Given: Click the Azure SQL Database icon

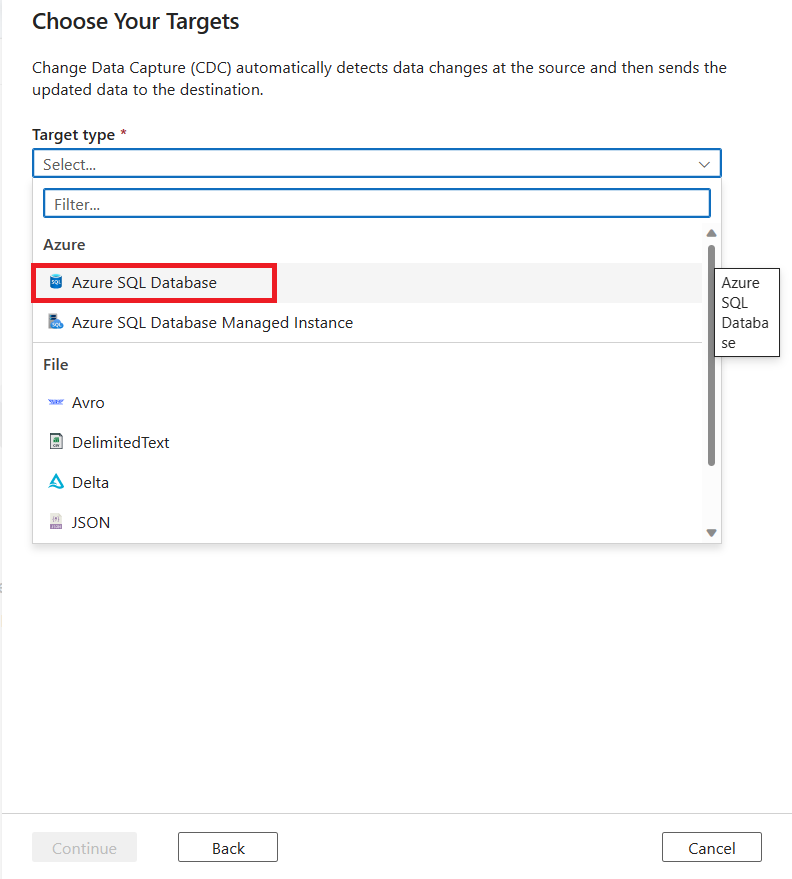Looking at the screenshot, I should point(56,283).
